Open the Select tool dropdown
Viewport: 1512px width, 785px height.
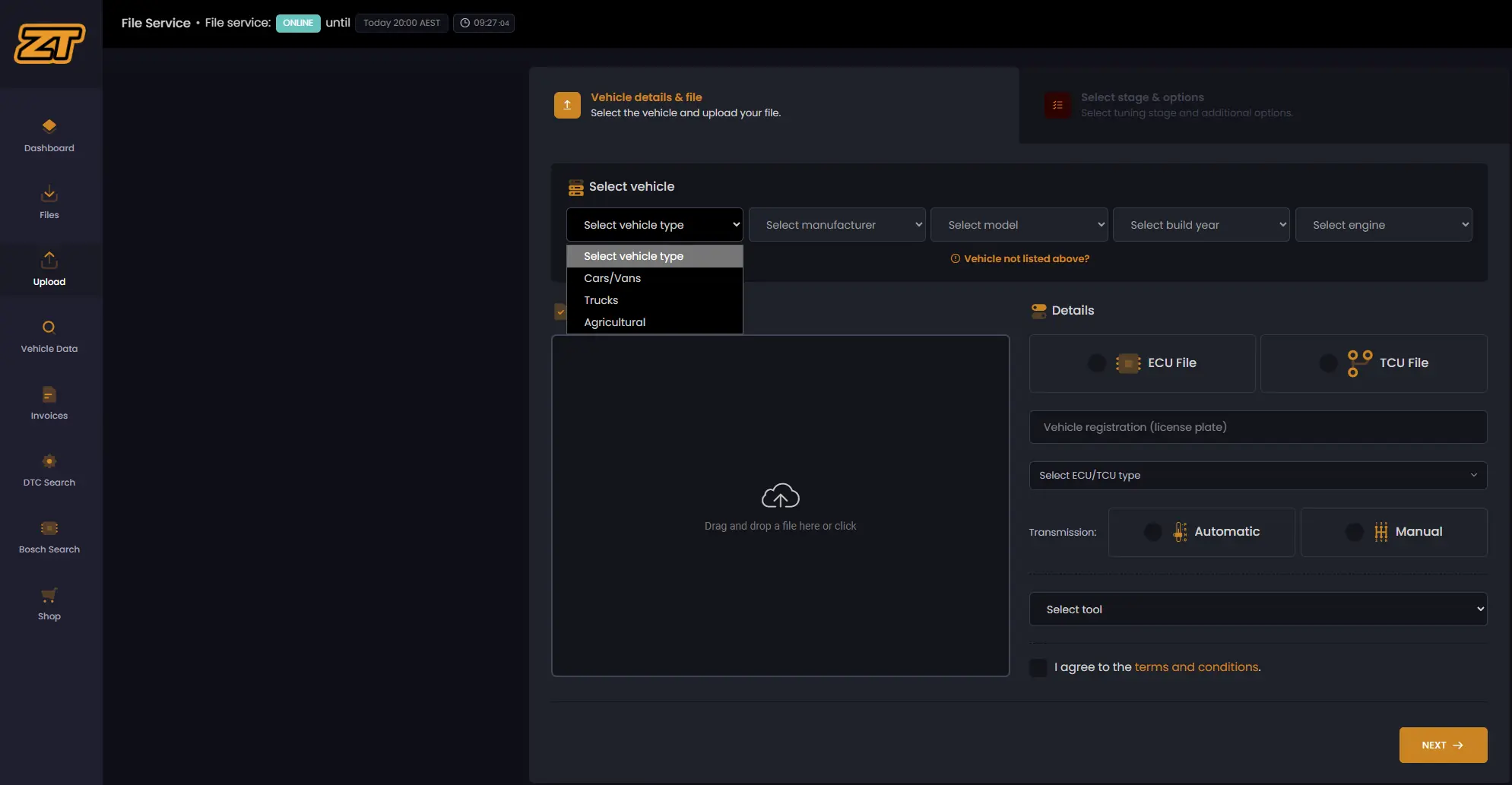click(x=1258, y=609)
